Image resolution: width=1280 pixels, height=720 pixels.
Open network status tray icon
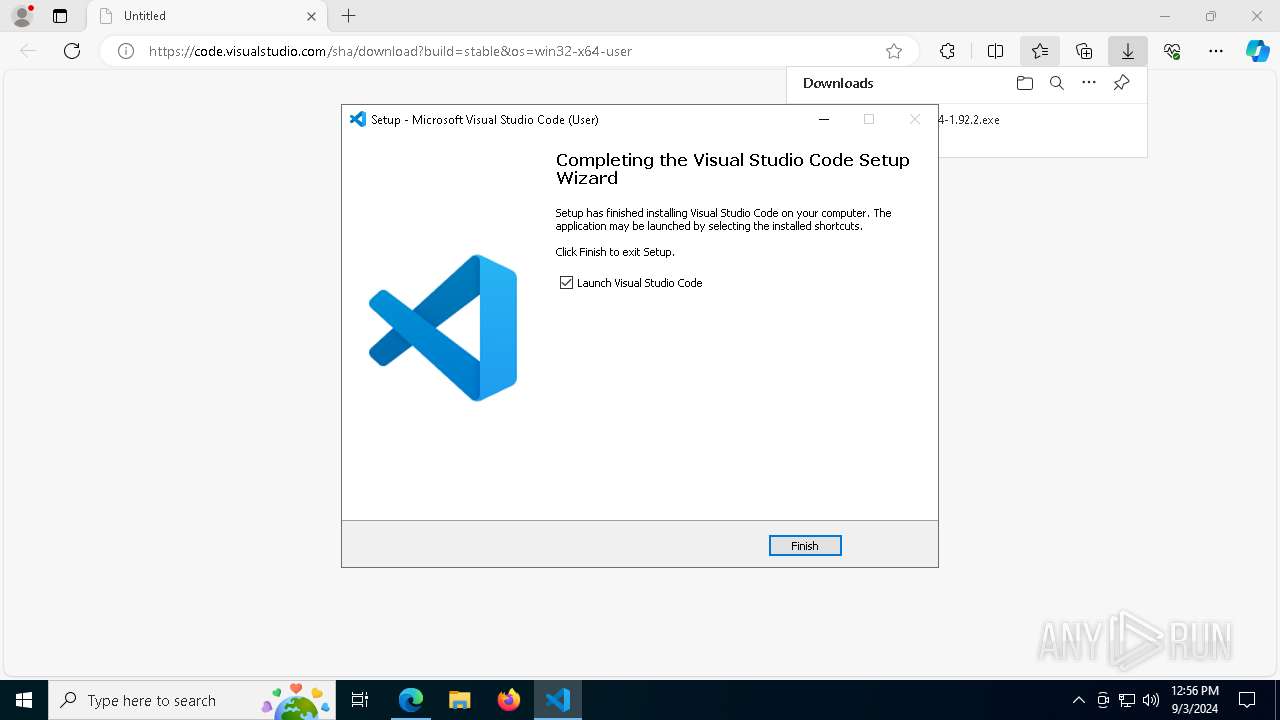pyautogui.click(x=1127, y=700)
